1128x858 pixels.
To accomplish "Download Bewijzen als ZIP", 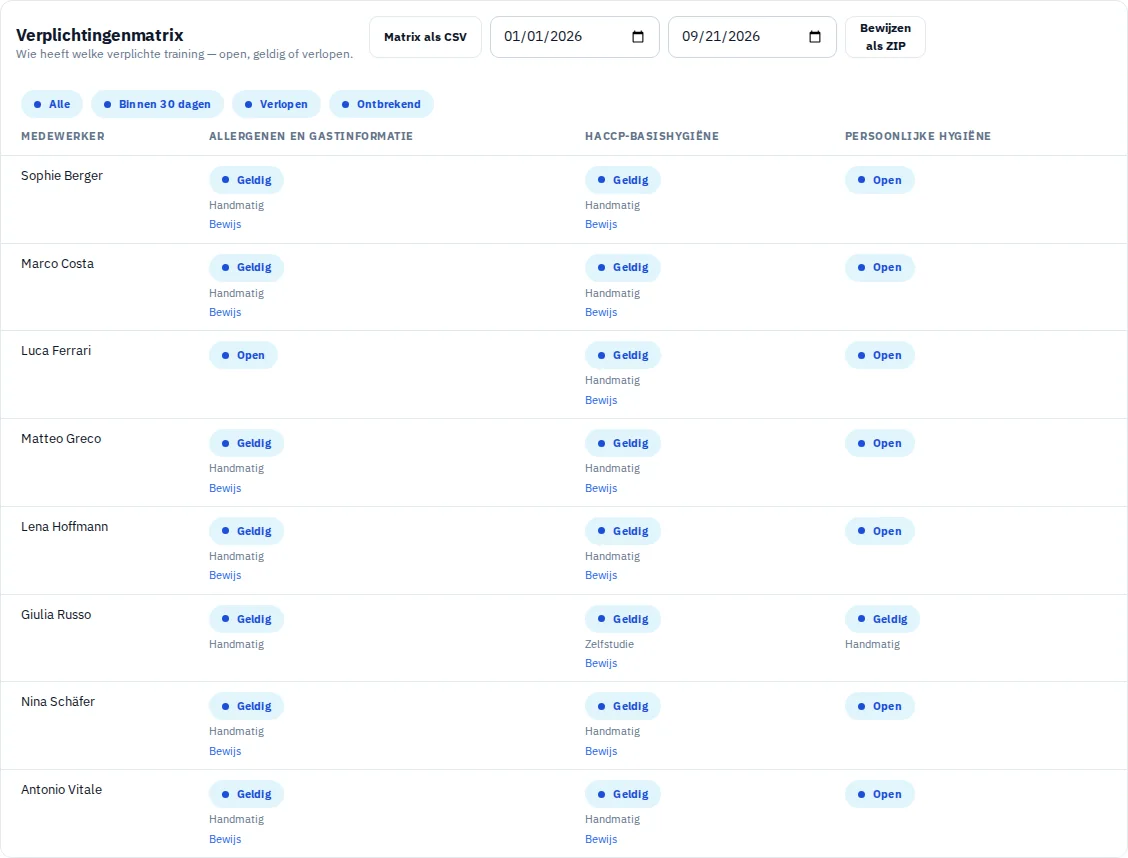I will 885,37.
